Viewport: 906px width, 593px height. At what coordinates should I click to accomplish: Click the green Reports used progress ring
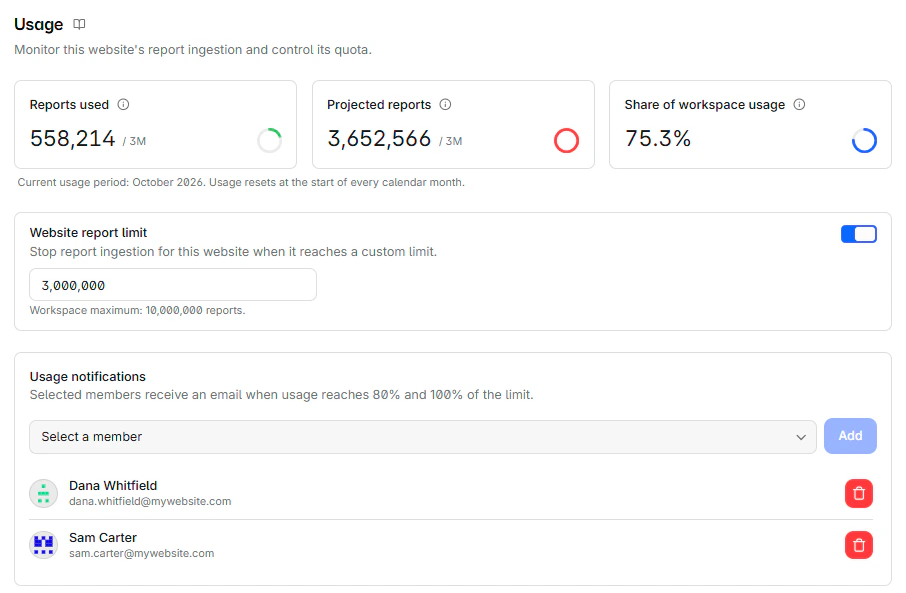(x=269, y=140)
